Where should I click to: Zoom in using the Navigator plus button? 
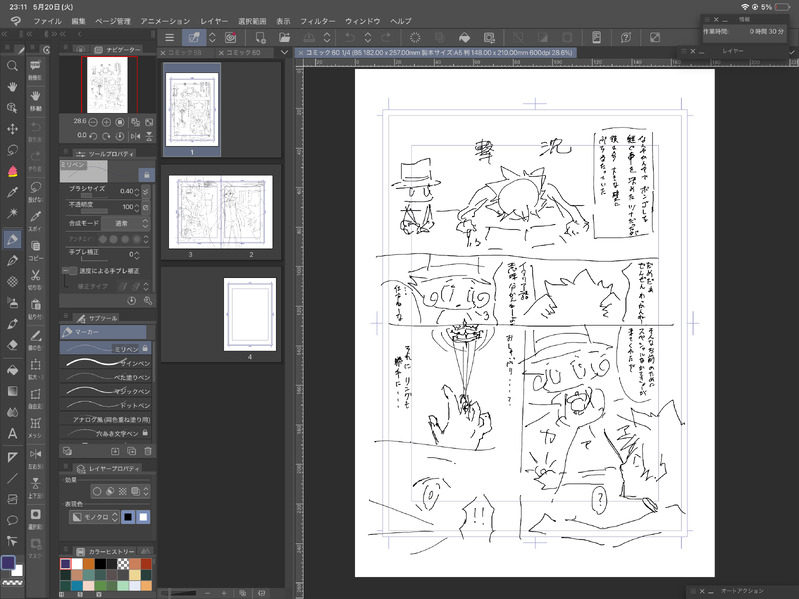click(106, 122)
